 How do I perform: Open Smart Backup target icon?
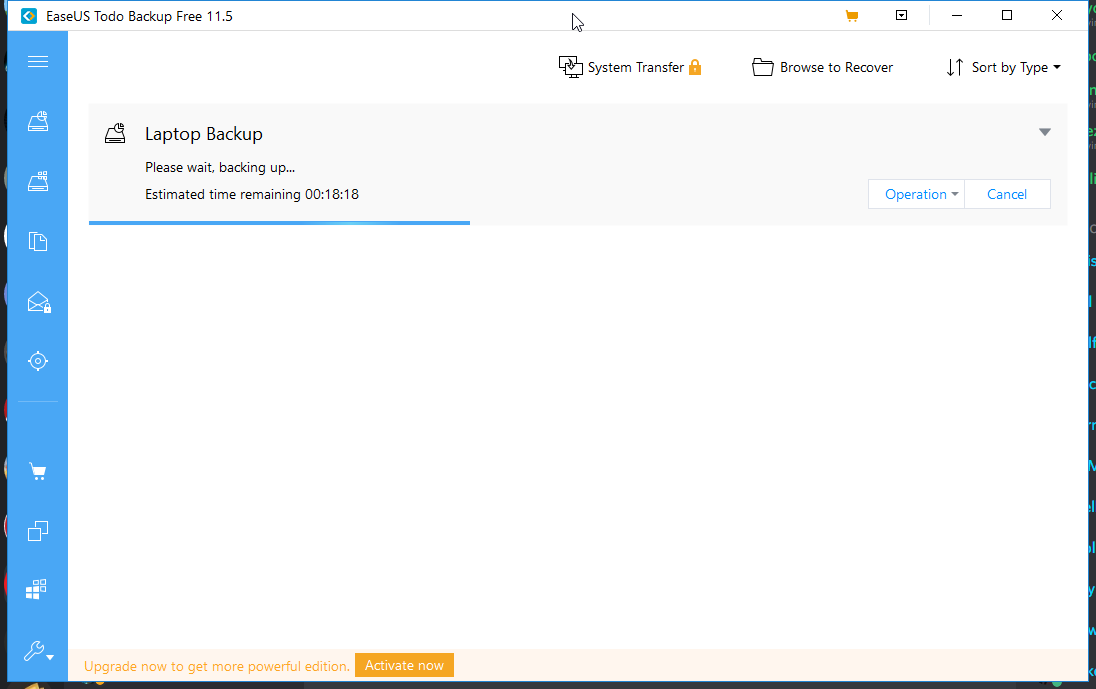(x=38, y=361)
